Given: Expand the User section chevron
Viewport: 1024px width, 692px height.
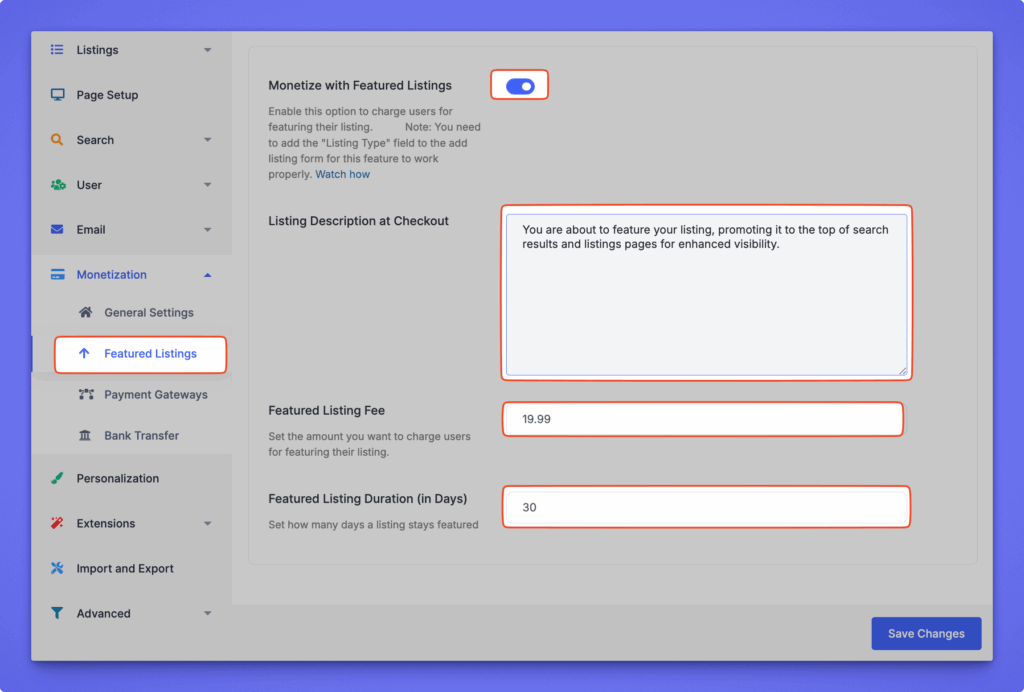Looking at the screenshot, I should tap(207, 185).
